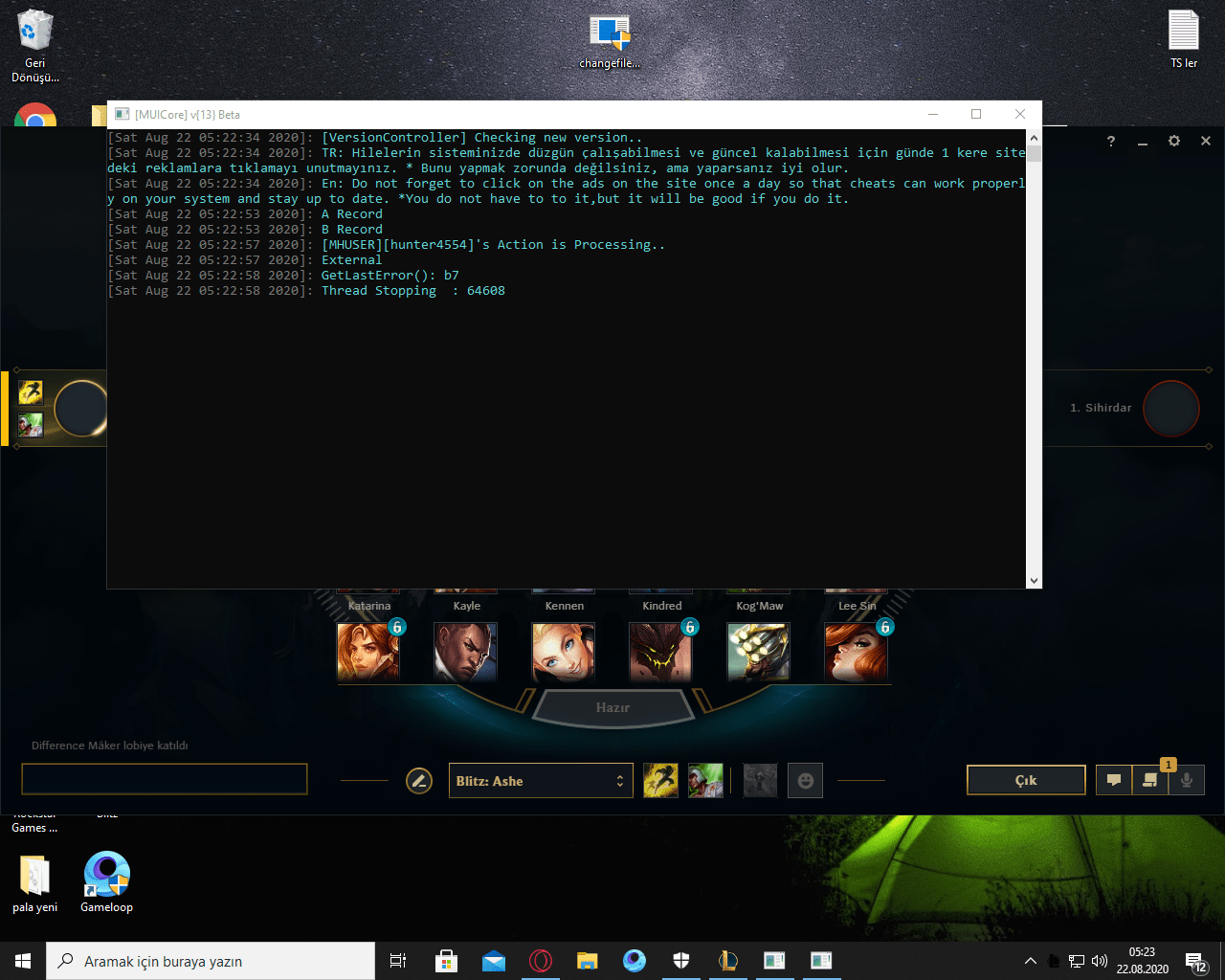The image size is (1225, 980).
Task: Switch to Opera browser on the taskbar
Action: pyautogui.click(x=541, y=961)
